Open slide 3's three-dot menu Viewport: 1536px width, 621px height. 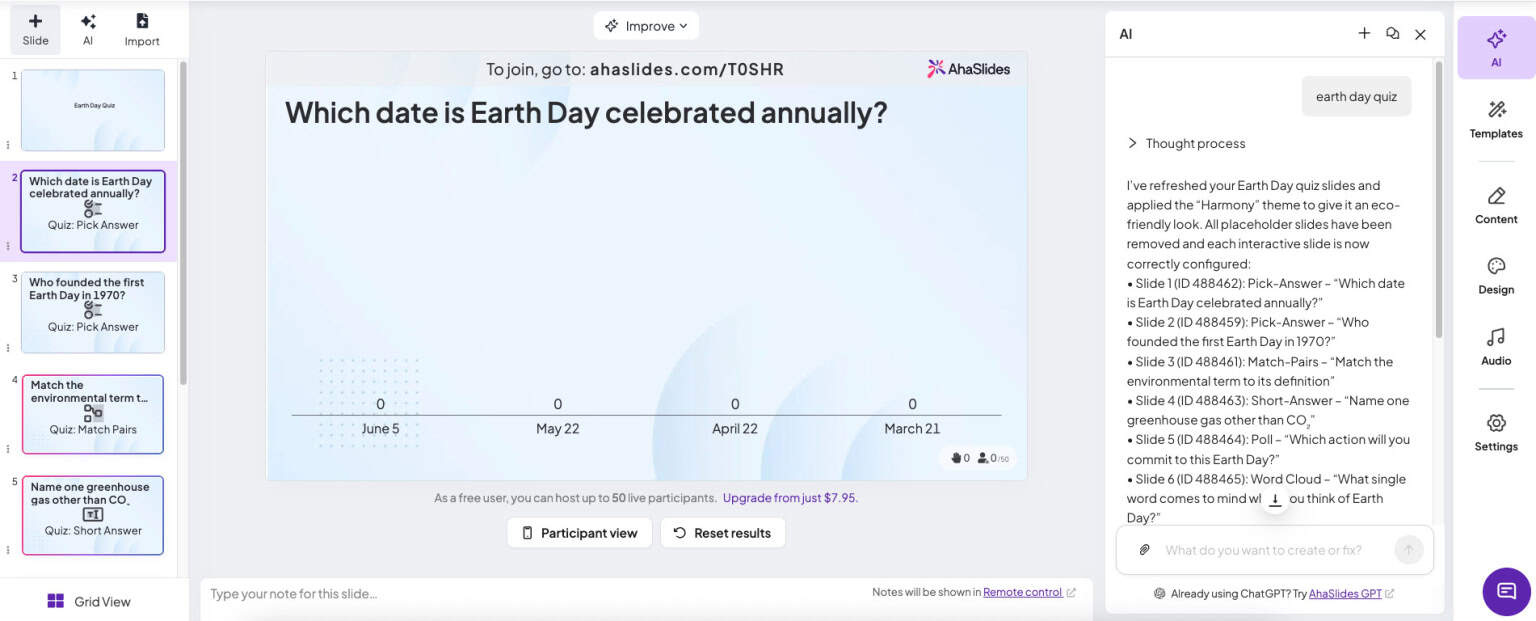8,347
